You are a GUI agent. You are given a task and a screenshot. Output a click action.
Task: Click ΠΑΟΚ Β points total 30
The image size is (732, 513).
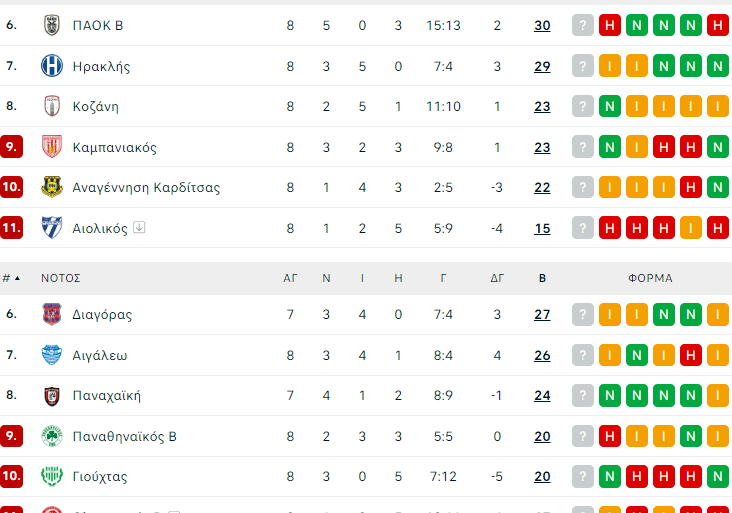coord(542,25)
